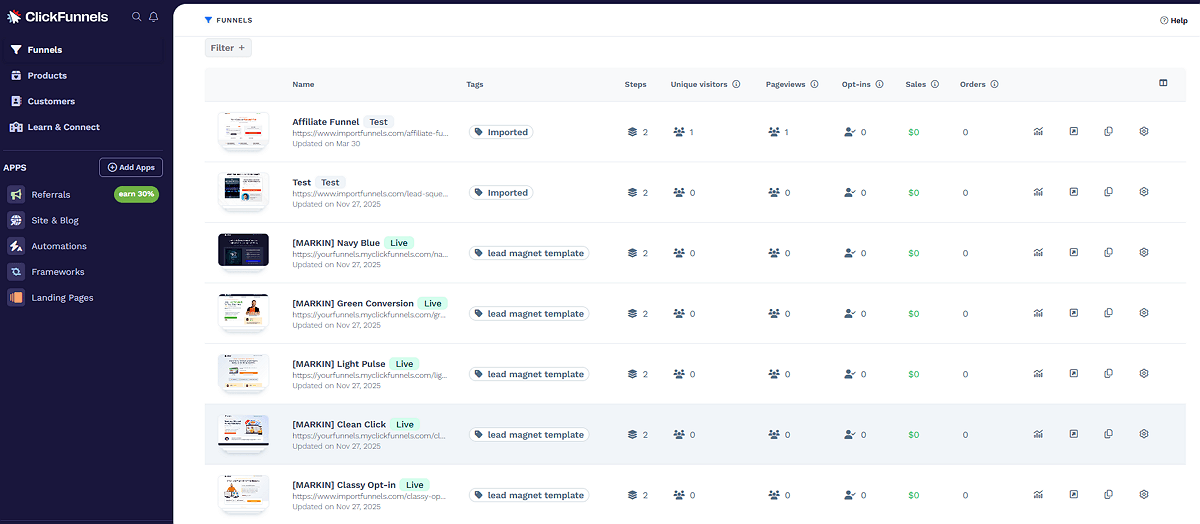Click preview icon for Light Pulse funnel
This screenshot has width=1200, height=524.
pos(1073,373)
